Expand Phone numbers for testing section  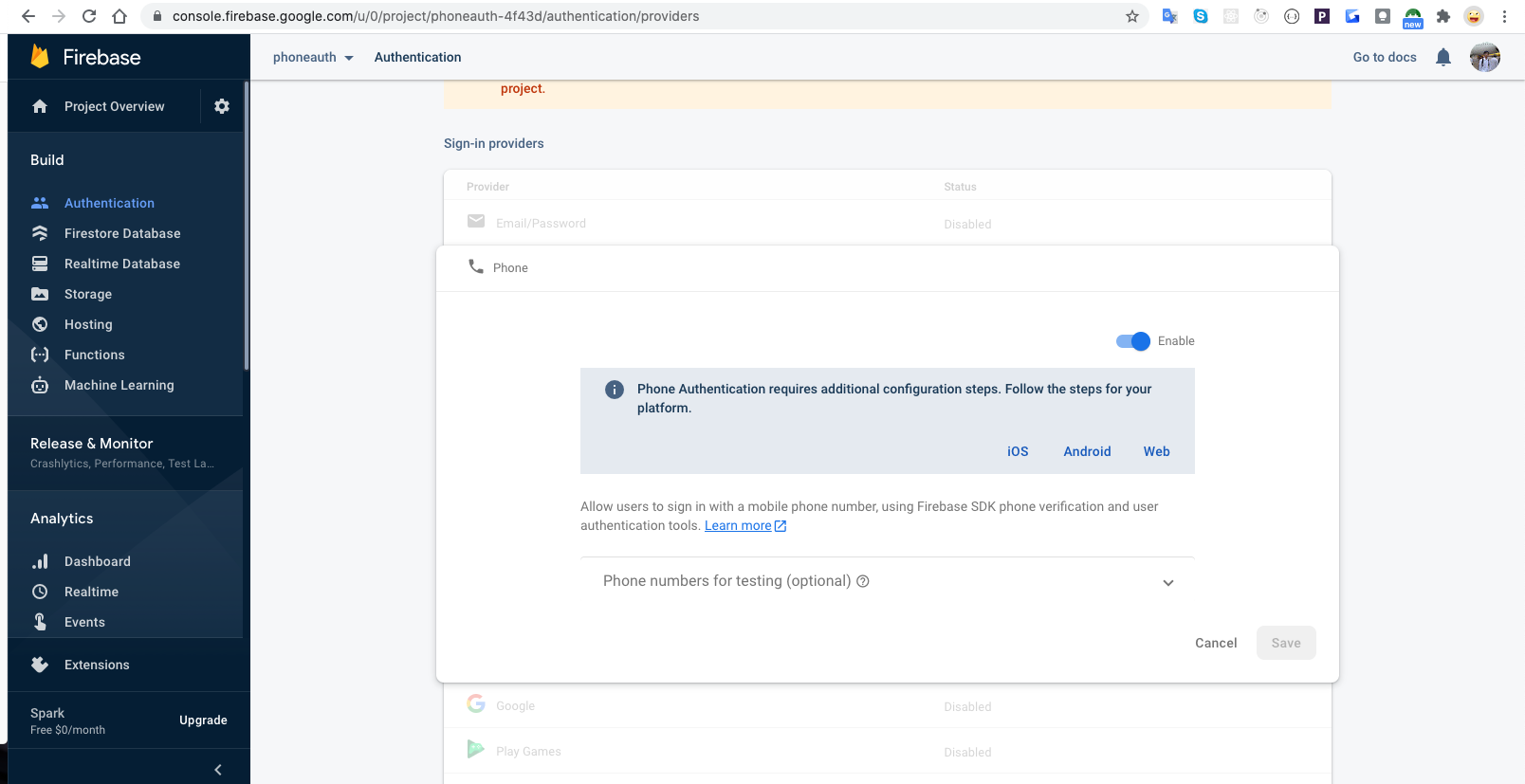tap(1167, 582)
